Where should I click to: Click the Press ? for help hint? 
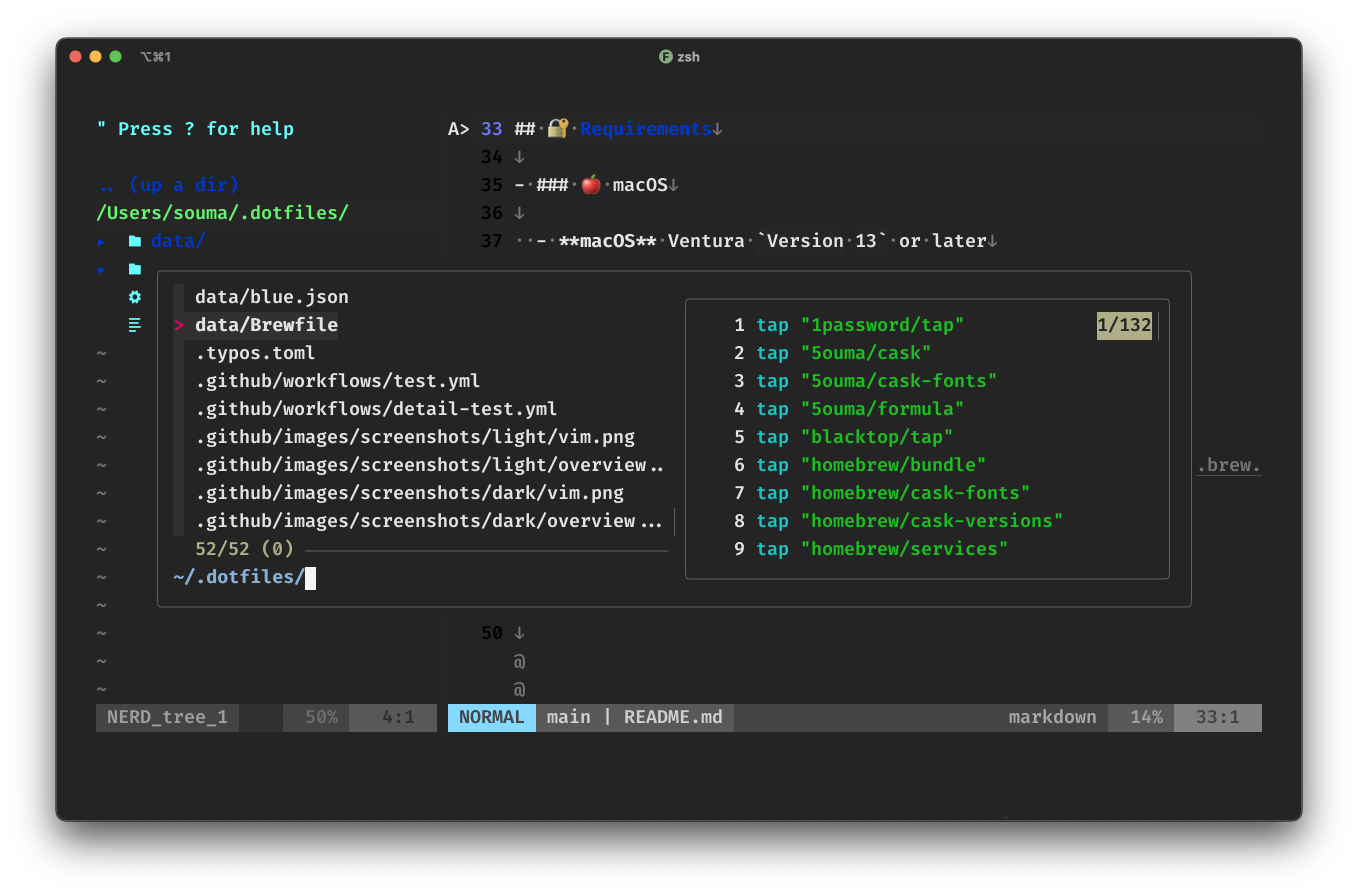pos(195,129)
